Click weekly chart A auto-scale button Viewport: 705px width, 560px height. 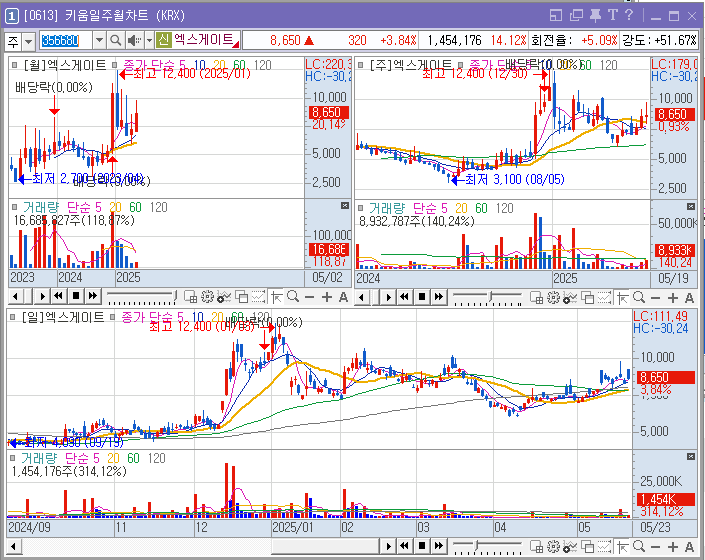tap(689, 298)
